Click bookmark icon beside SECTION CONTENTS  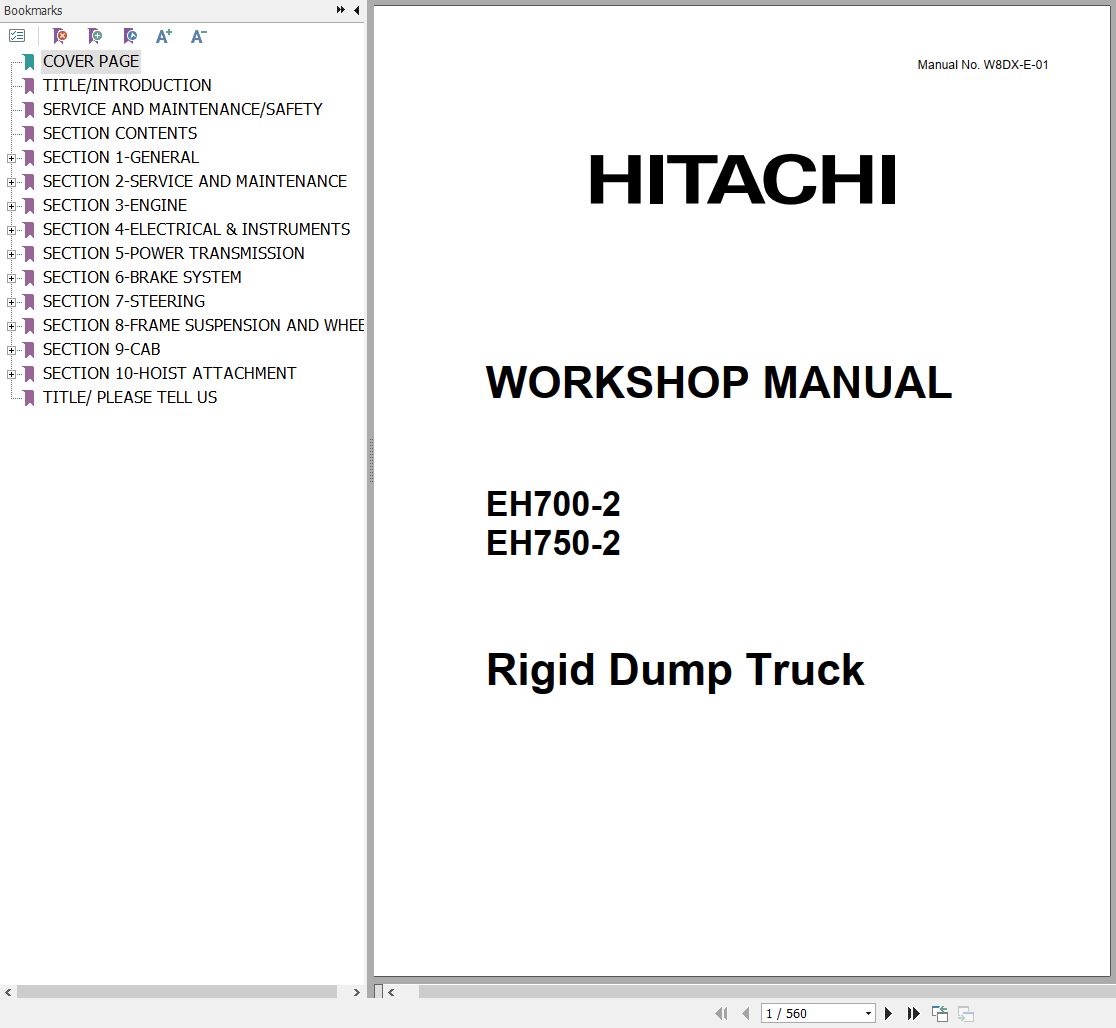pyautogui.click(x=29, y=134)
